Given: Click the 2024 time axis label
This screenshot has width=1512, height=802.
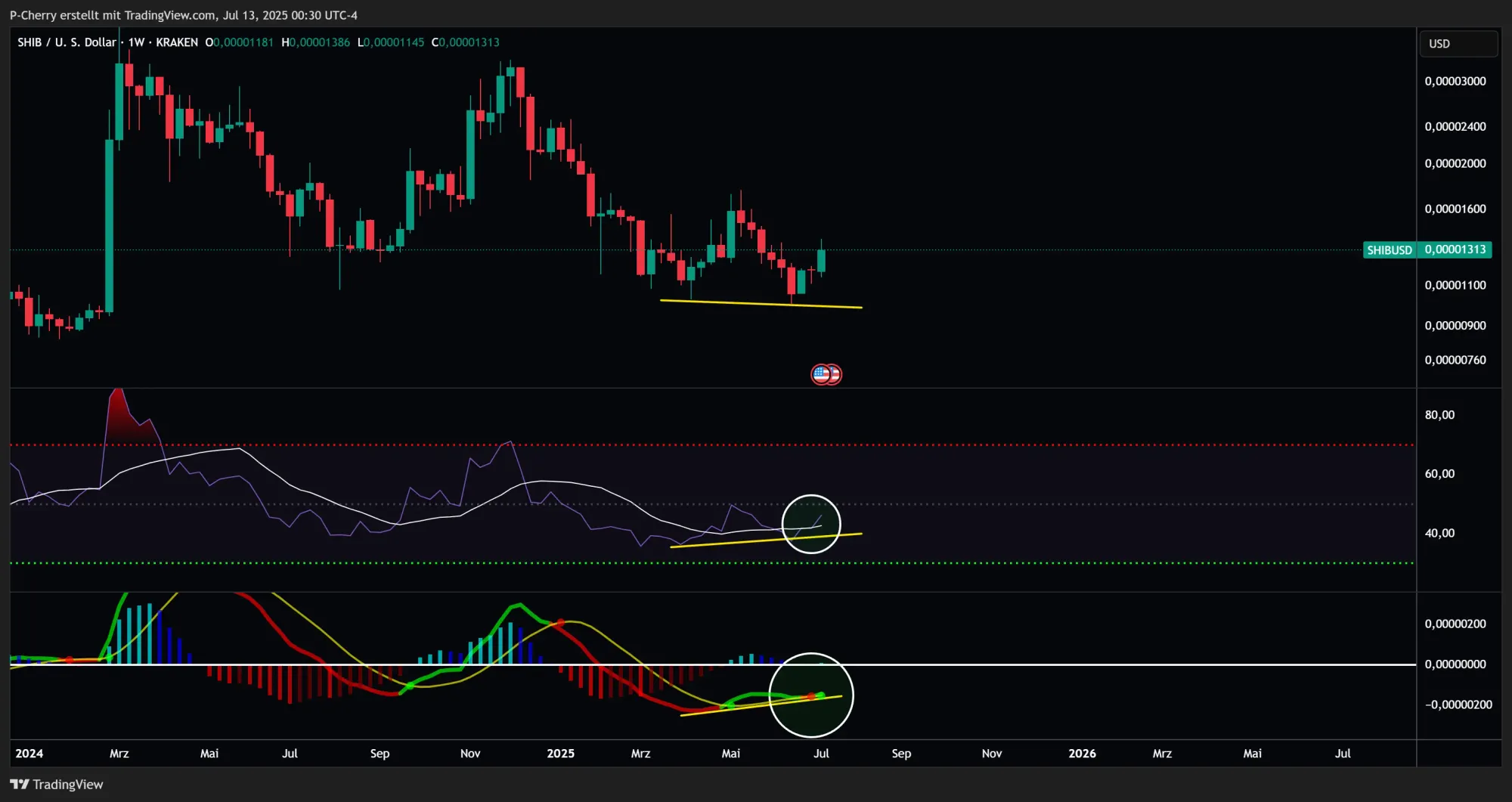Looking at the screenshot, I should pos(29,753).
